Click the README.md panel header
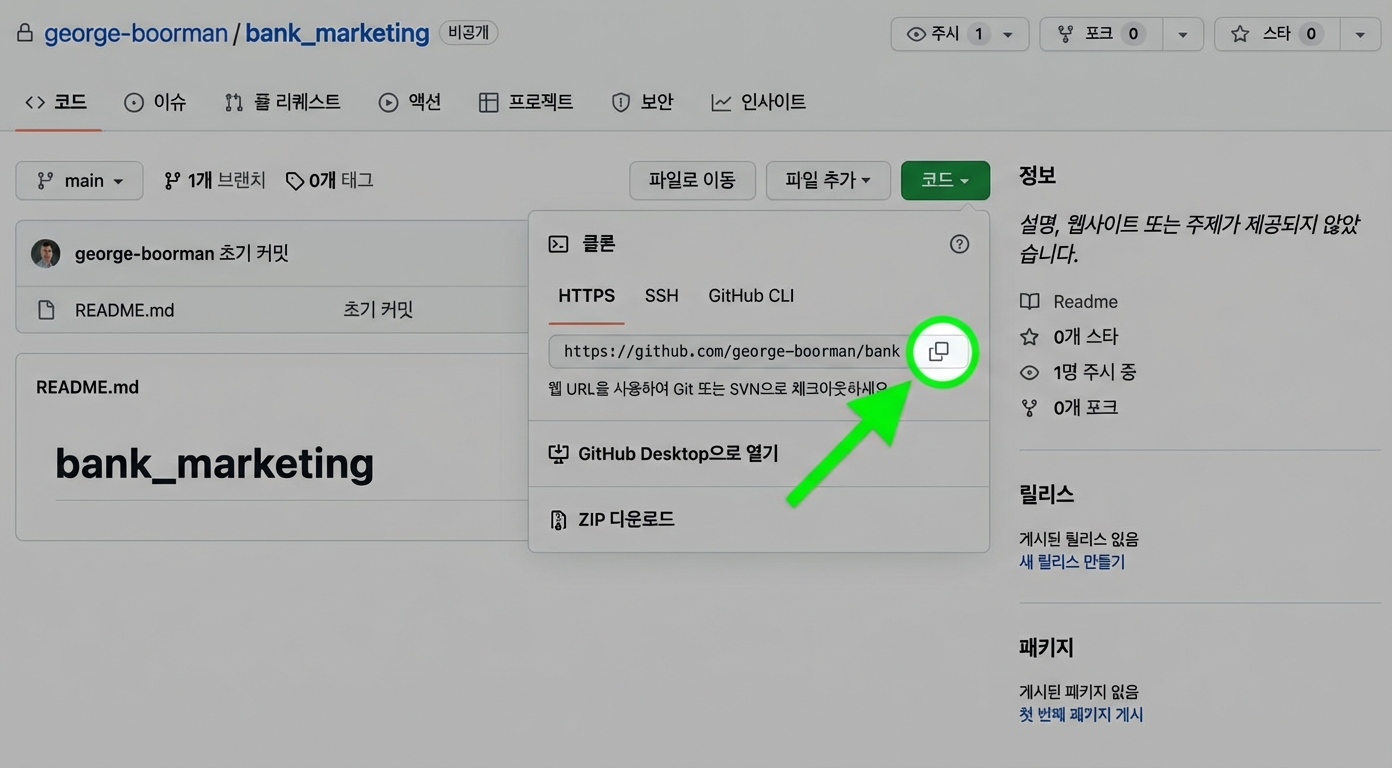Image resolution: width=1392 pixels, height=768 pixels. (x=87, y=388)
